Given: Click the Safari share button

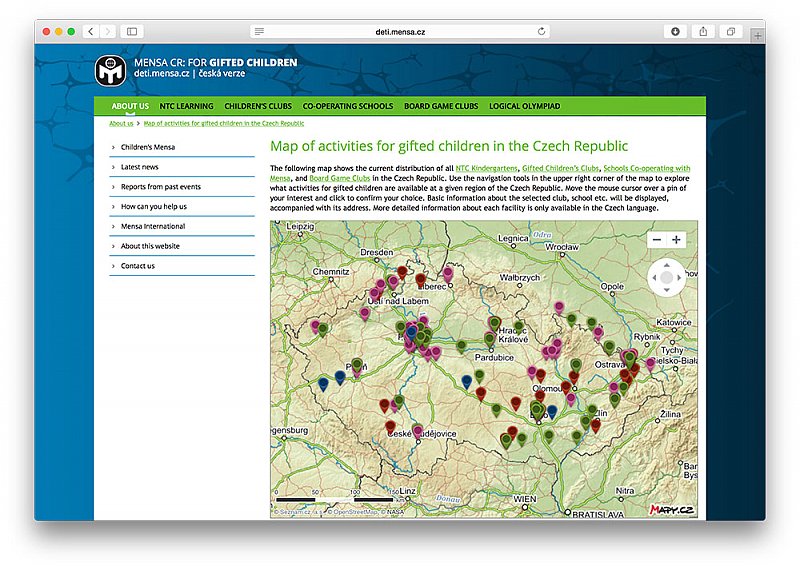Looking at the screenshot, I should click(703, 32).
